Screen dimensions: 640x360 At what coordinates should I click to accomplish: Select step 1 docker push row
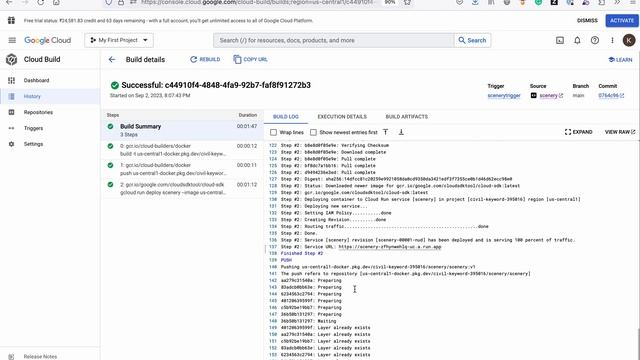[x=182, y=169]
